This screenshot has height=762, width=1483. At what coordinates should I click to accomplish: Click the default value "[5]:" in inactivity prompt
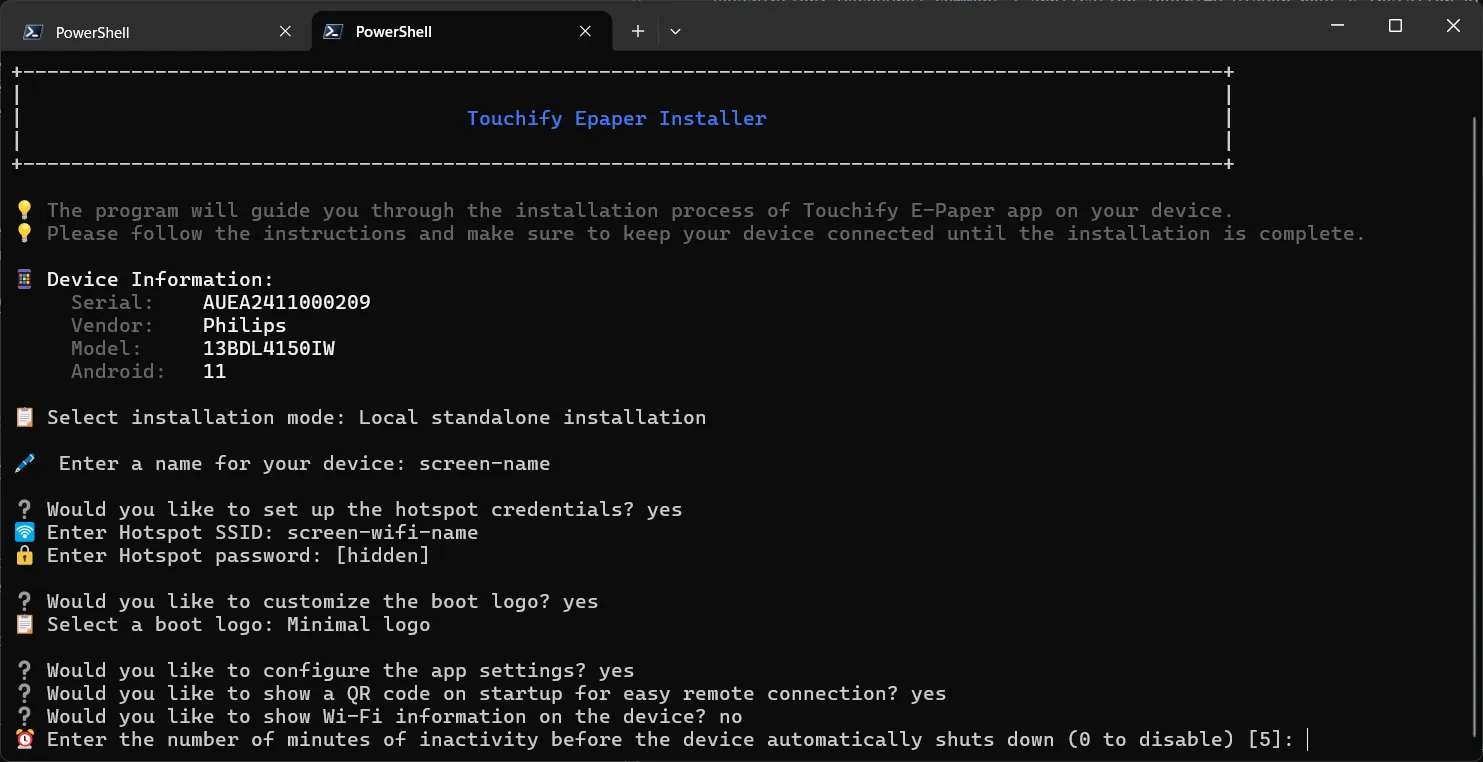(1271, 739)
